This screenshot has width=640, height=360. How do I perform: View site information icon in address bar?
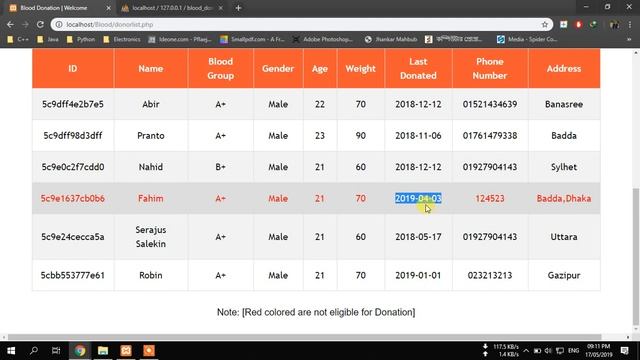point(59,25)
